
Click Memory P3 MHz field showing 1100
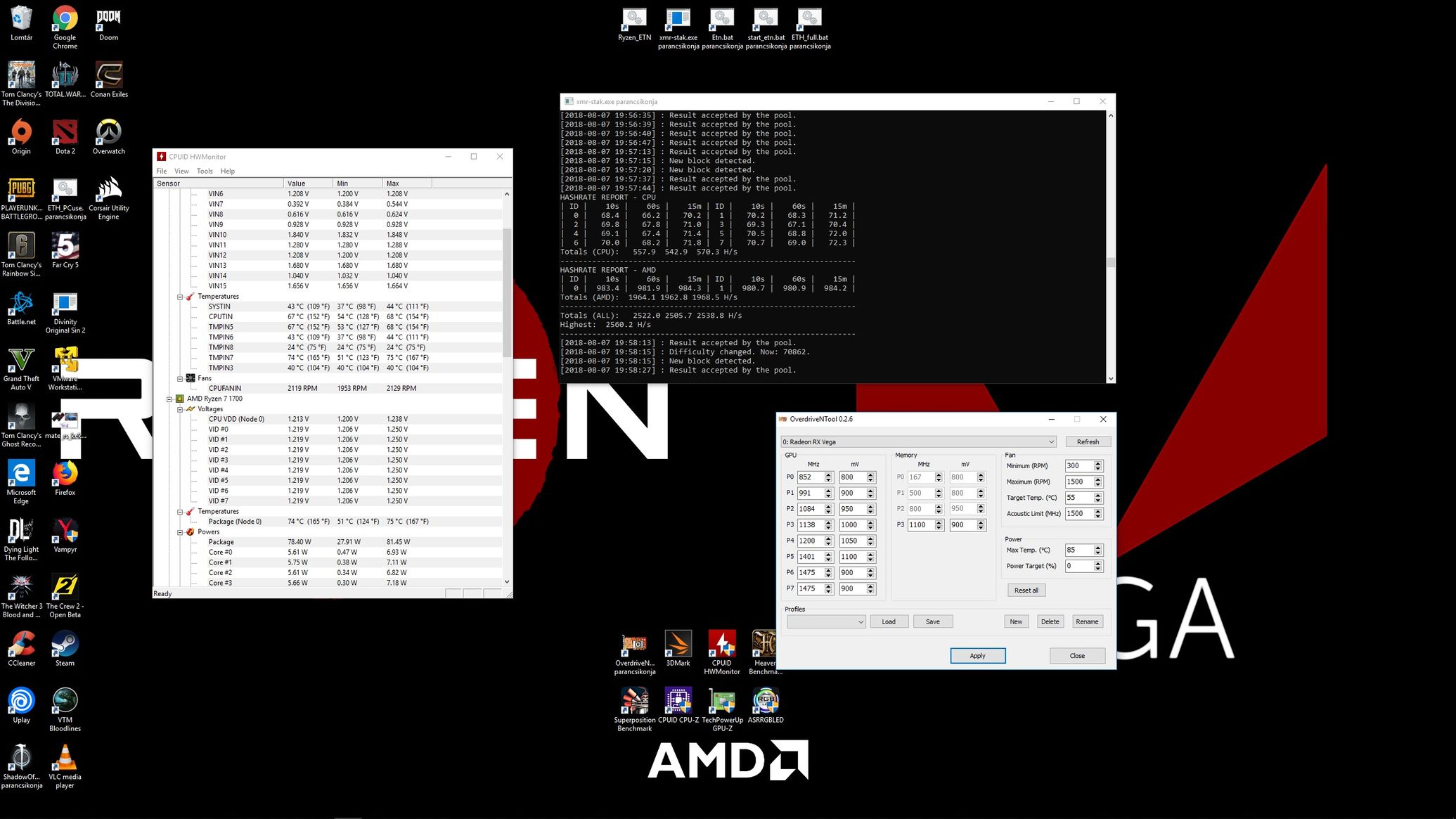pyautogui.click(x=921, y=524)
